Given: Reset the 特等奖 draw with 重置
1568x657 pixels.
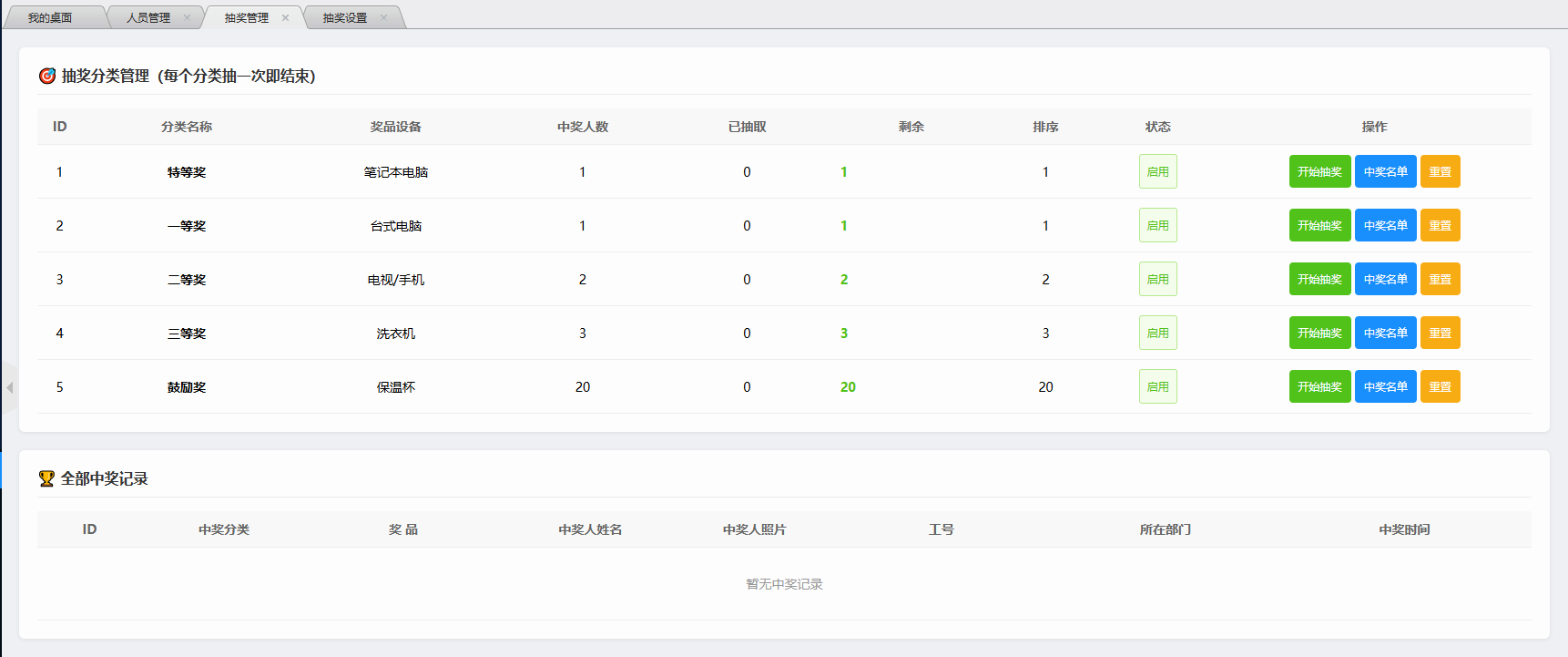Looking at the screenshot, I should (1440, 171).
